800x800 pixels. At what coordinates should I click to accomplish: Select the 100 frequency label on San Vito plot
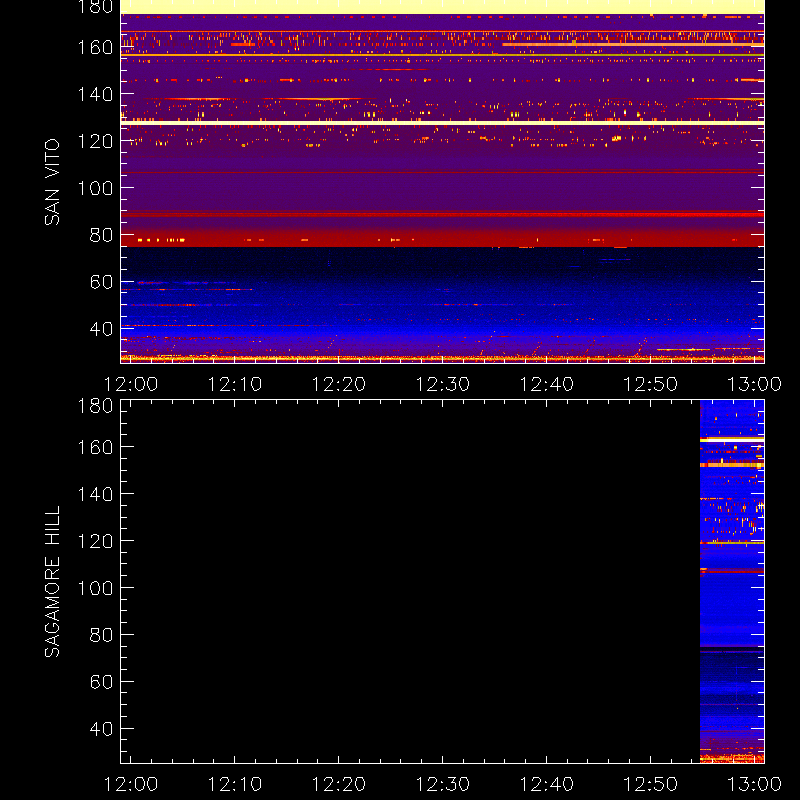click(x=95, y=188)
